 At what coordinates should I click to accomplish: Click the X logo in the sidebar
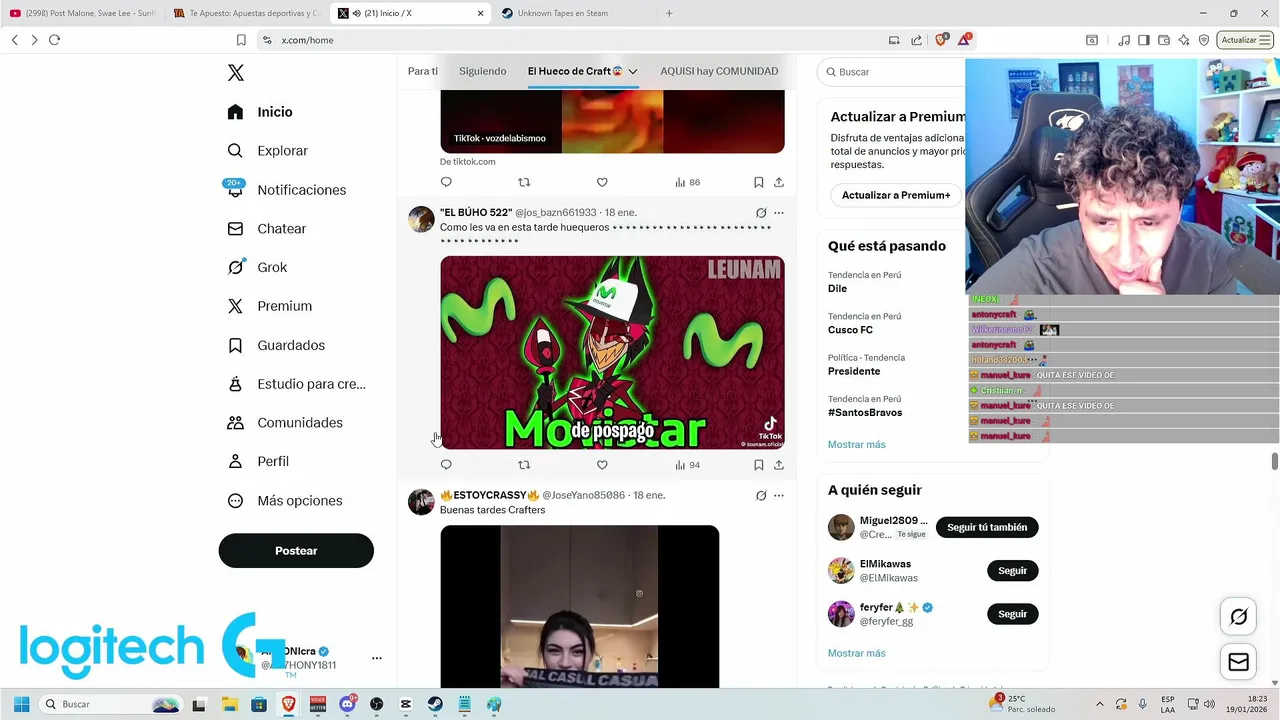tap(236, 73)
